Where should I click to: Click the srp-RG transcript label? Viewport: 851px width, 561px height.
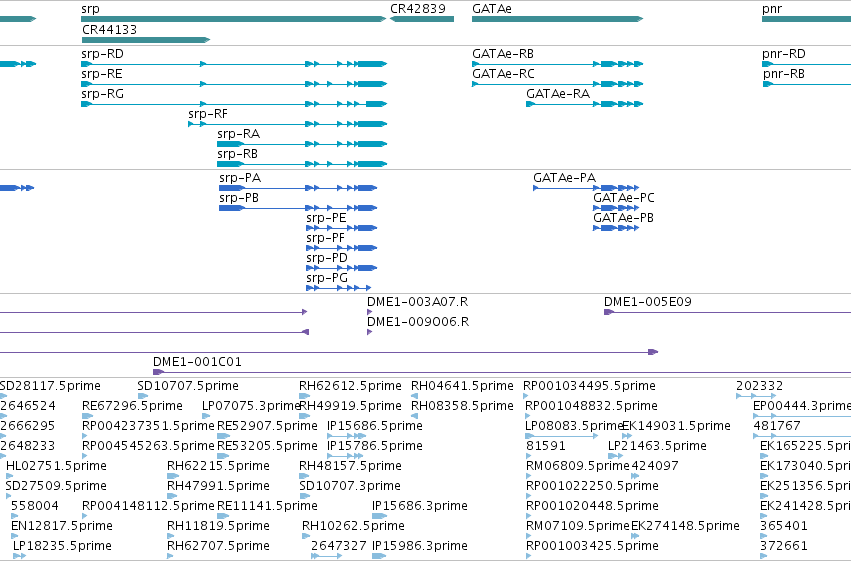click(x=102, y=94)
